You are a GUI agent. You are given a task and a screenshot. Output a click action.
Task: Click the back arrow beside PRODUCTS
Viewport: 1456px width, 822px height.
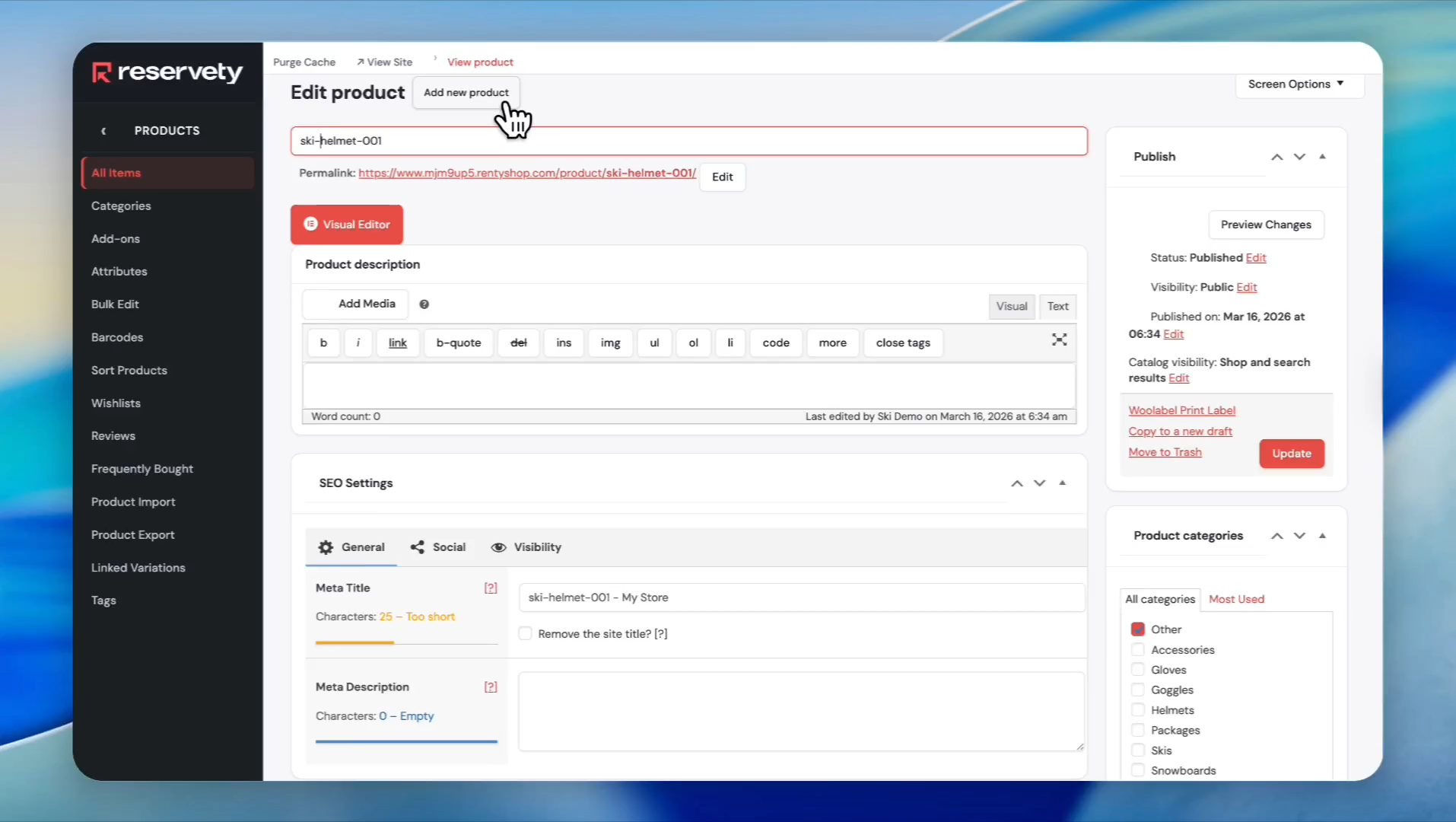point(103,131)
